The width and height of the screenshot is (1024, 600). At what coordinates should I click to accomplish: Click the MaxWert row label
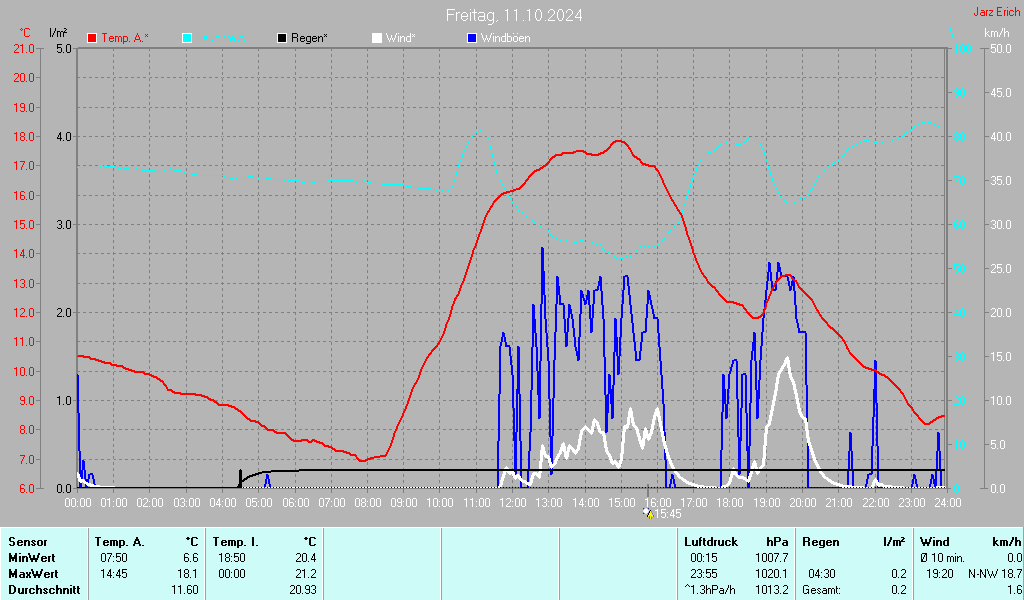click(33, 574)
